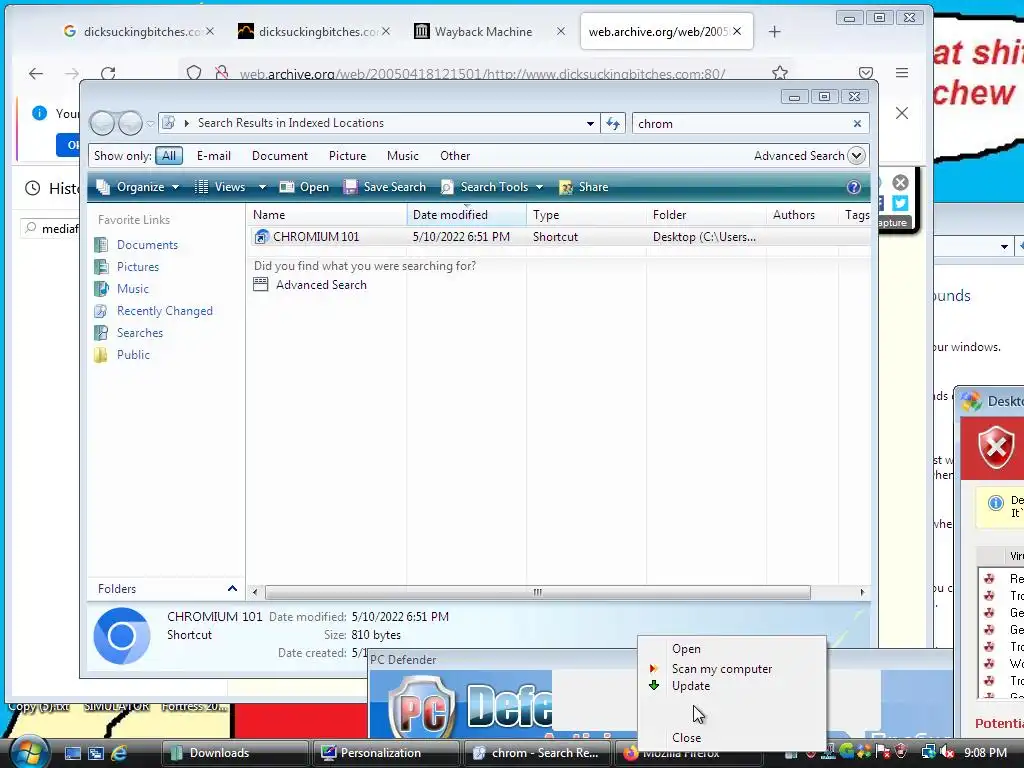Open the address bar history dropdown
Screen dimensions: 1024x768
[590, 123]
